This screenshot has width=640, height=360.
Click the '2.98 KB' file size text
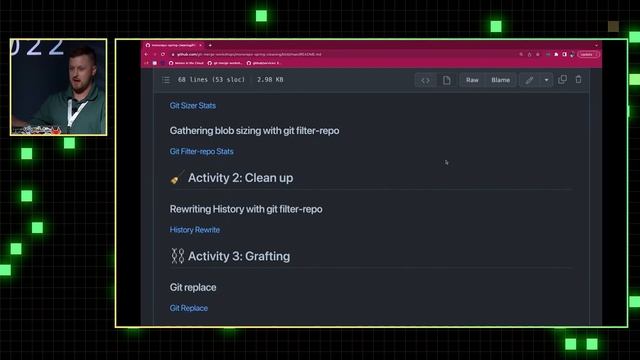[x=270, y=80]
